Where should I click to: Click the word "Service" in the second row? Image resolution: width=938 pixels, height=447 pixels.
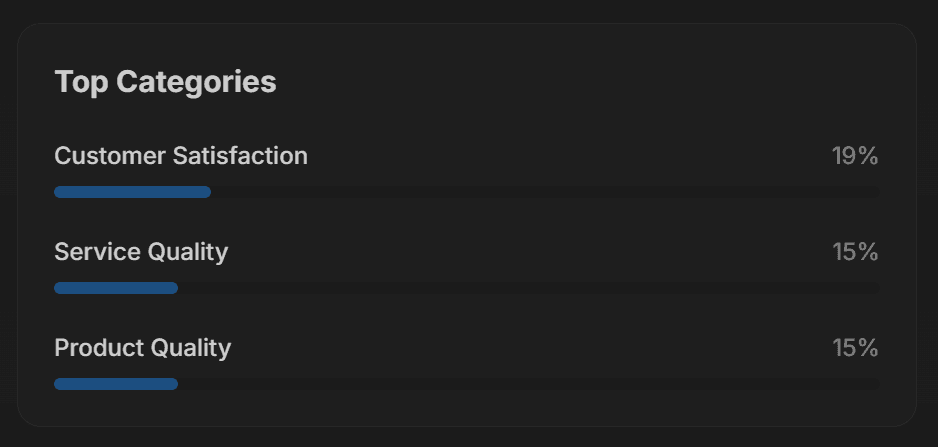(x=97, y=252)
